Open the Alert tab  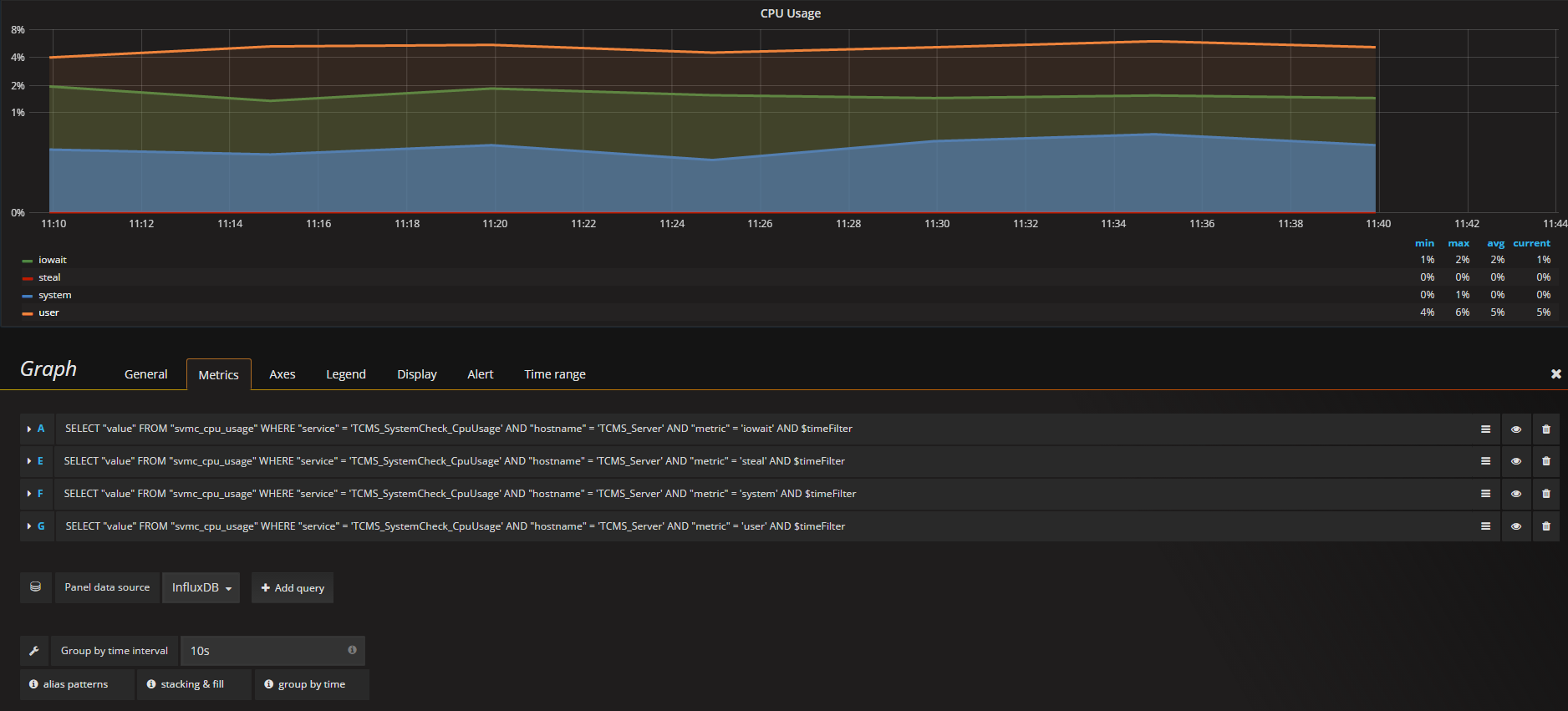click(480, 374)
